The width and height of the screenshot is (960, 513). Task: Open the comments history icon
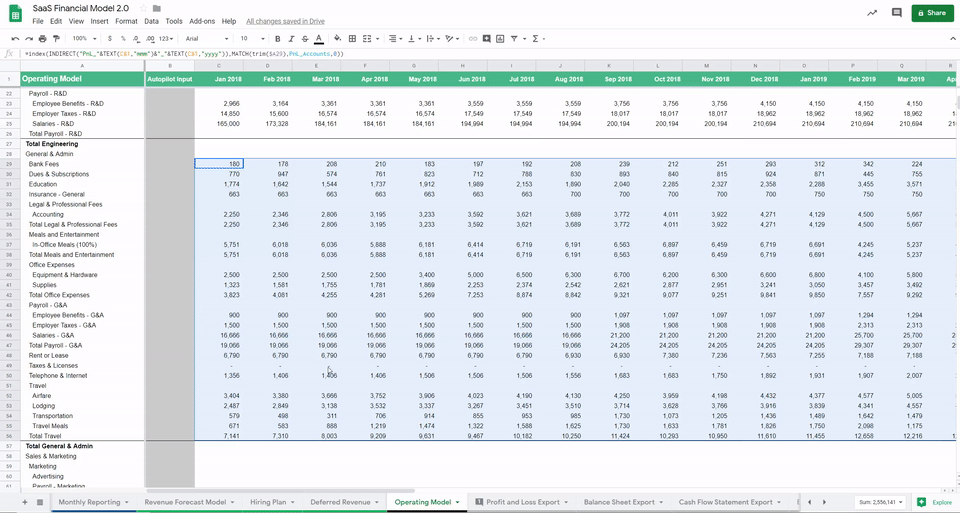pyautogui.click(x=896, y=13)
